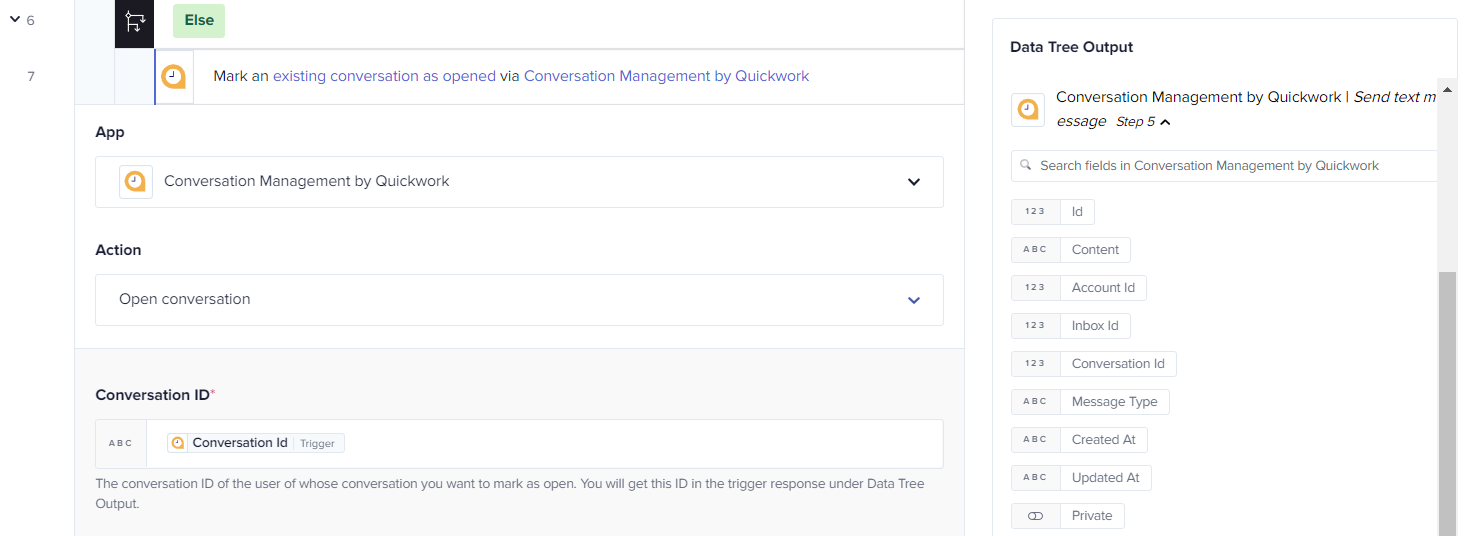This screenshot has height=536, width=1469.
Task: Click the ABC badge beside Message Type
Action: (x=1035, y=402)
